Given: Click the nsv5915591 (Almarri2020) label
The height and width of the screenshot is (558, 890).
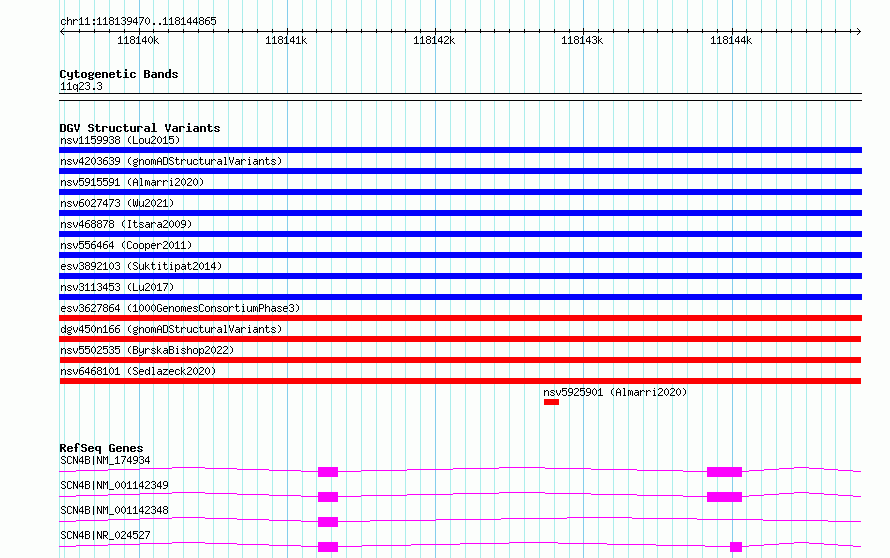Looking at the screenshot, I should pyautogui.click(x=132, y=182).
